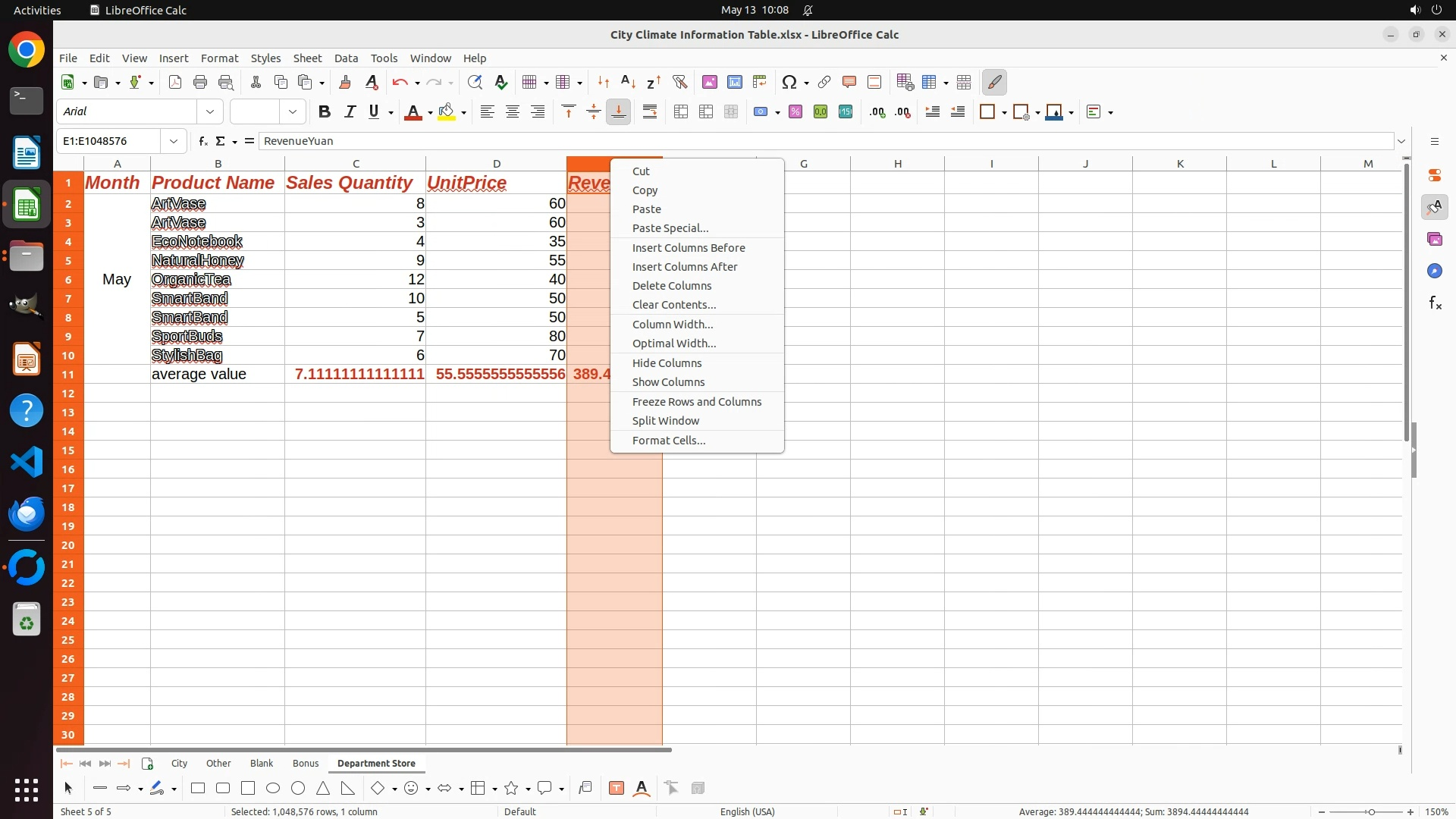The height and width of the screenshot is (819, 1456).
Task: Toggle Italic formatting
Action: coord(350,112)
